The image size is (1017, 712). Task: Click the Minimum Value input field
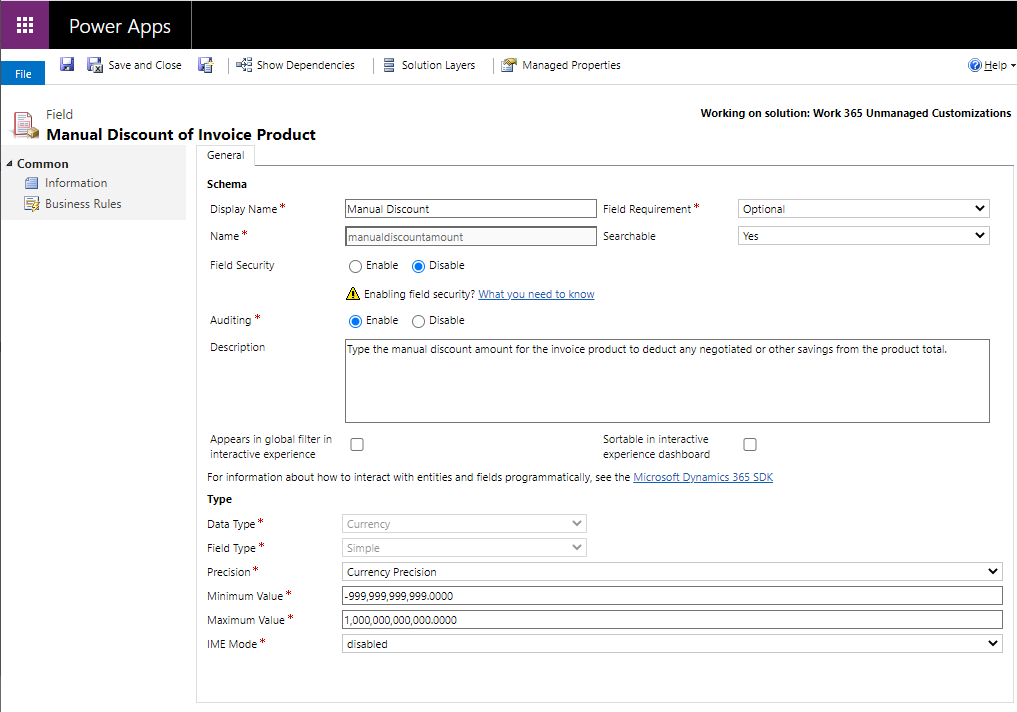click(x=672, y=595)
